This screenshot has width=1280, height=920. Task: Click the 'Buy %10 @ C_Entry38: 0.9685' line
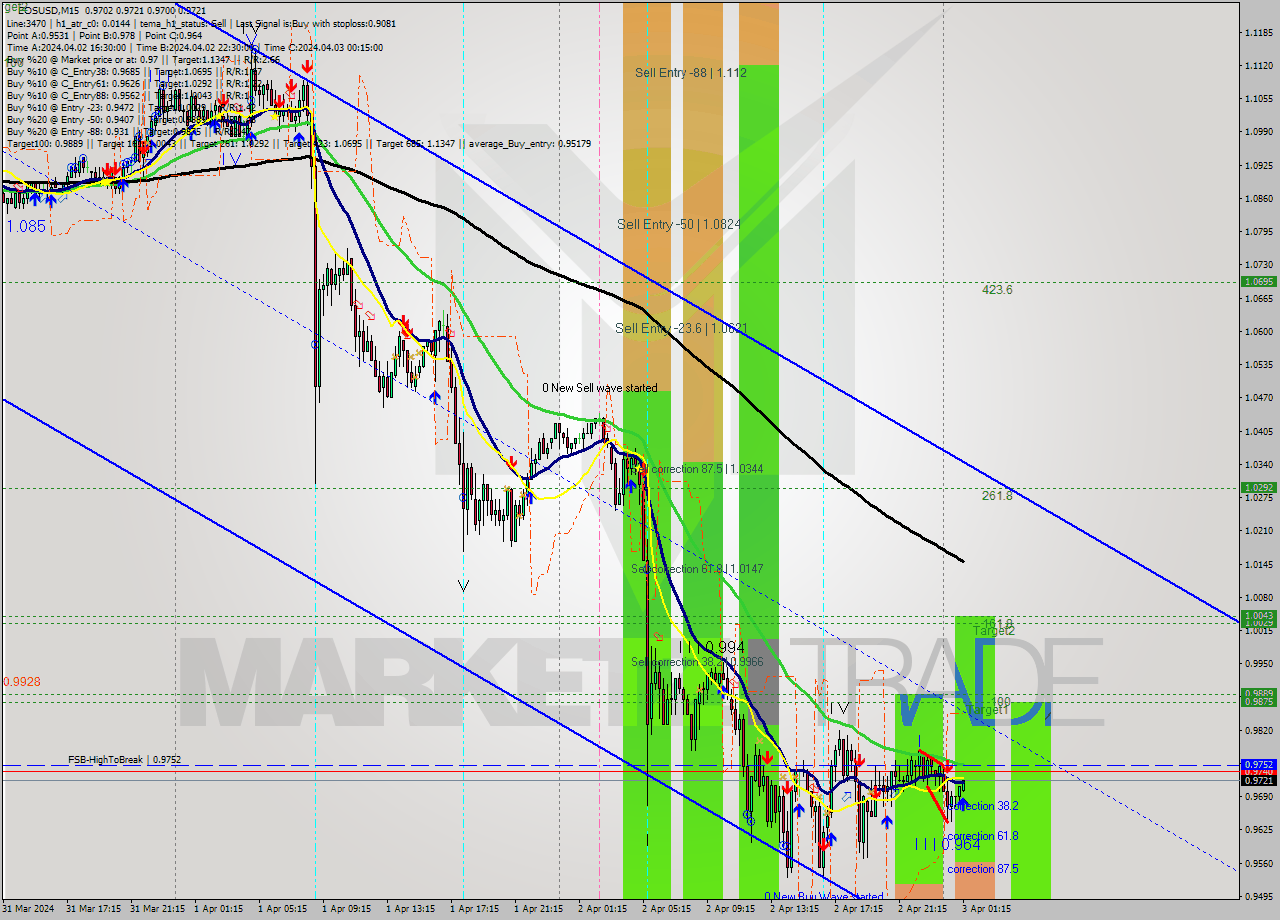[x=73, y=73]
